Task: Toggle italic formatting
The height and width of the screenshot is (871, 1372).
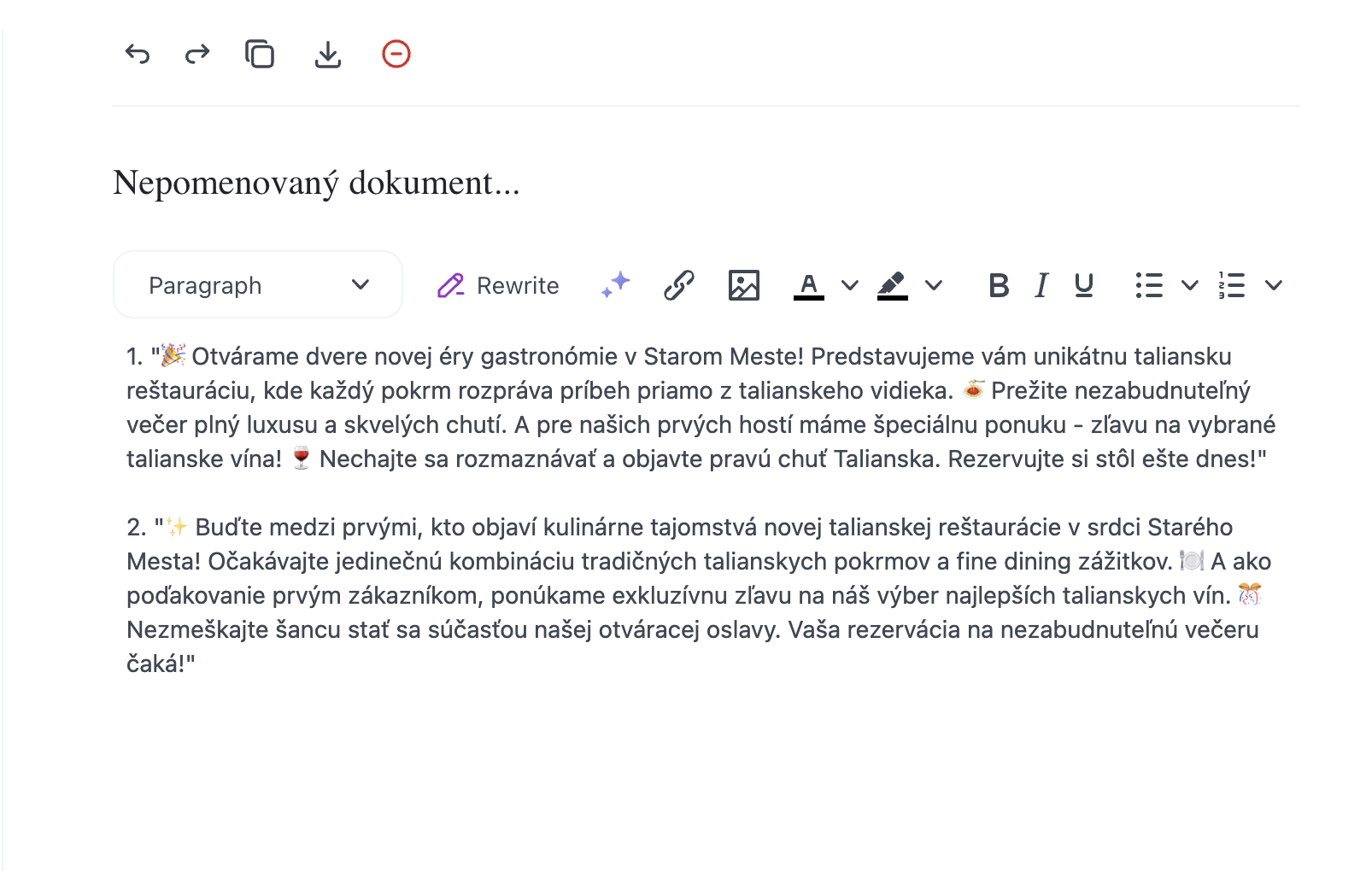Action: (x=1041, y=286)
